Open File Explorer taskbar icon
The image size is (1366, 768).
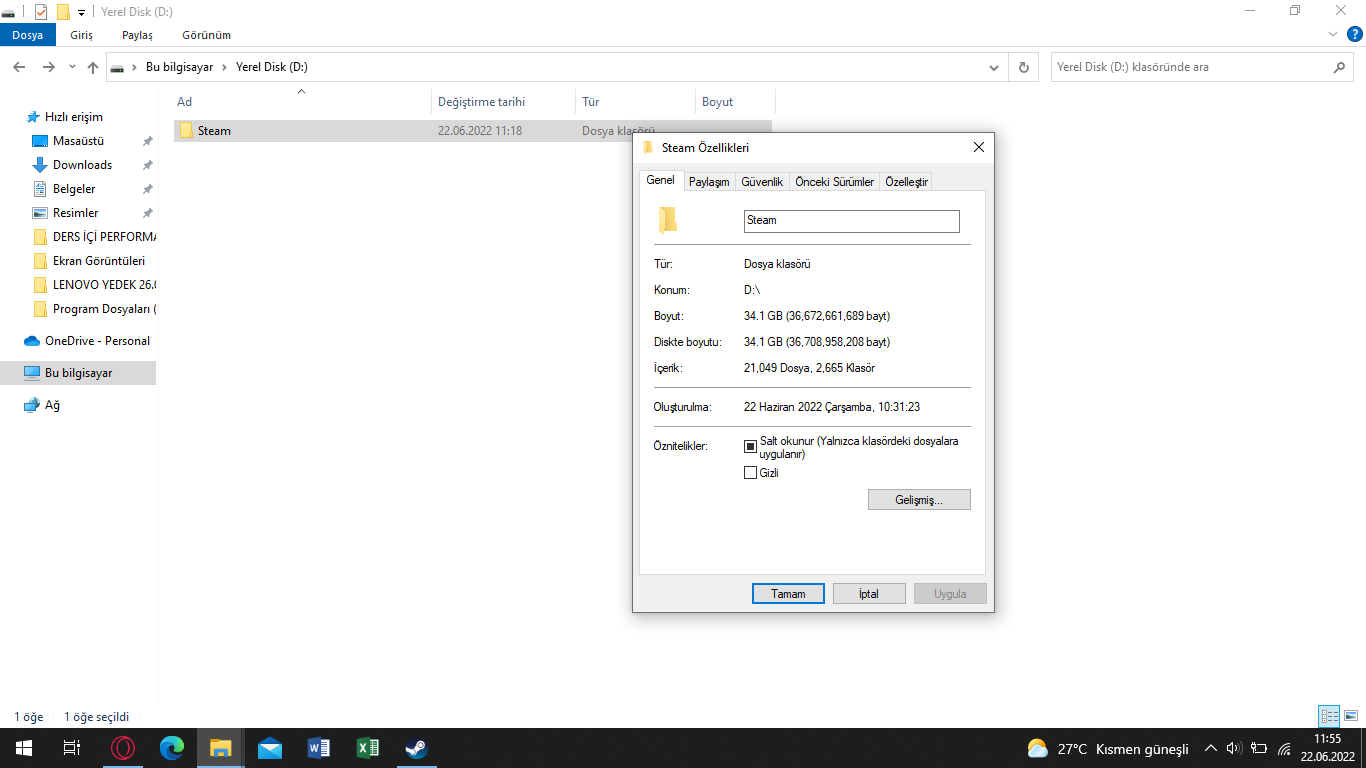pos(221,748)
